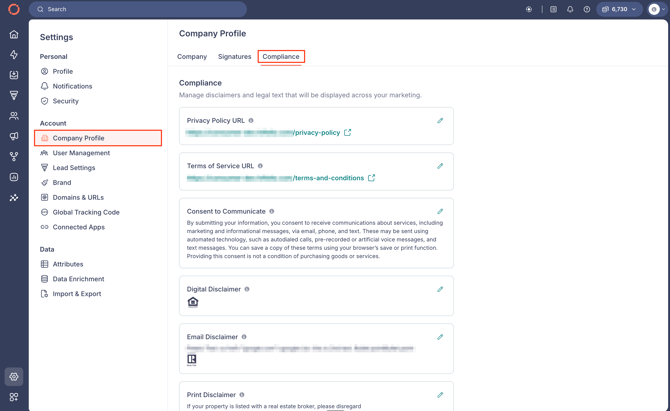Click the megaphone marketing icon in sidebar
The width and height of the screenshot is (670, 411).
pyautogui.click(x=14, y=136)
